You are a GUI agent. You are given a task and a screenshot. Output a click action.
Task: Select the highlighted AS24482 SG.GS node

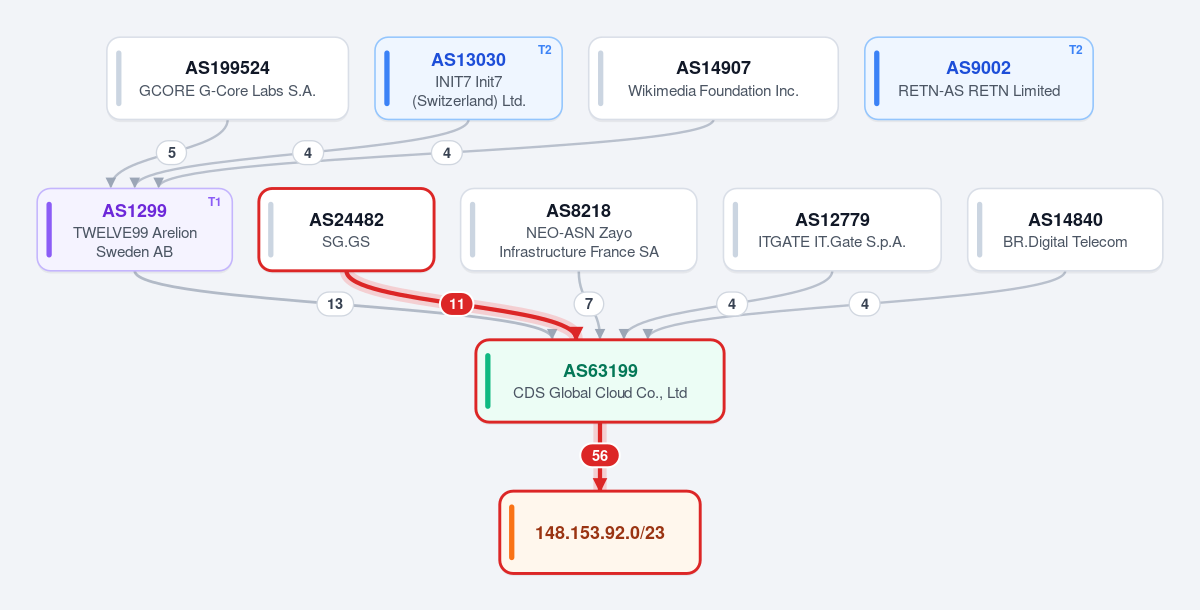346,229
